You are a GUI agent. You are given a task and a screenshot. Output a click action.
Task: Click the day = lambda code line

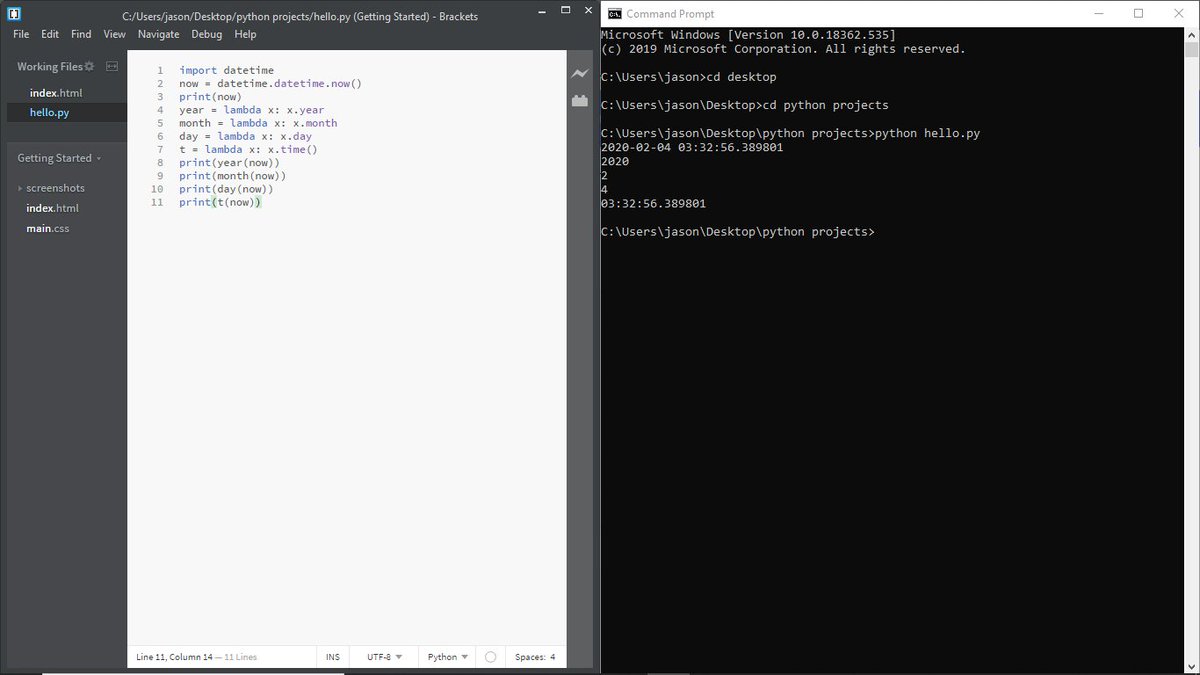[x=245, y=136]
